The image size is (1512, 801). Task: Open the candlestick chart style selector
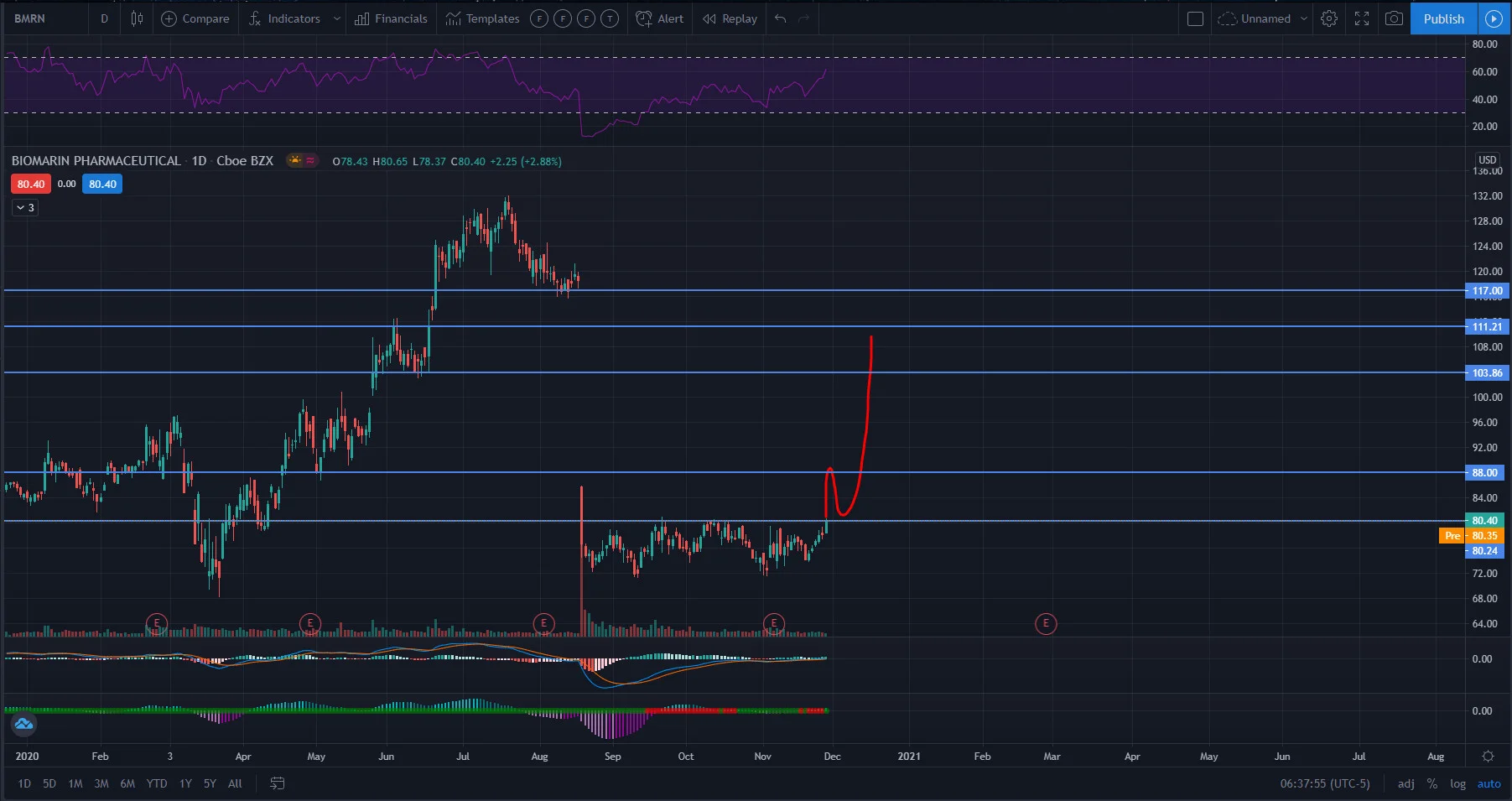pos(137,18)
